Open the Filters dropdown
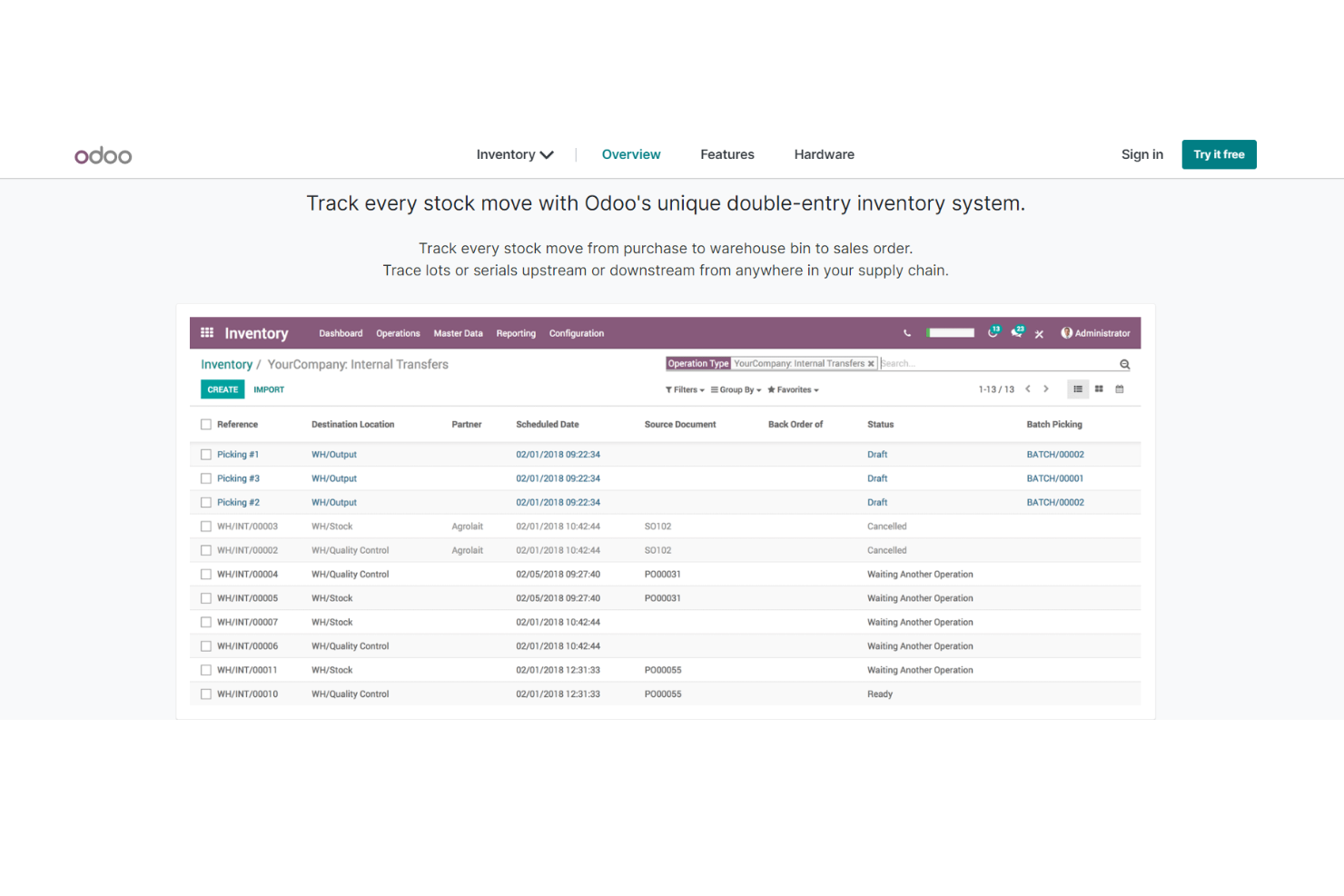Image resolution: width=1344 pixels, height=896 pixels. [684, 389]
